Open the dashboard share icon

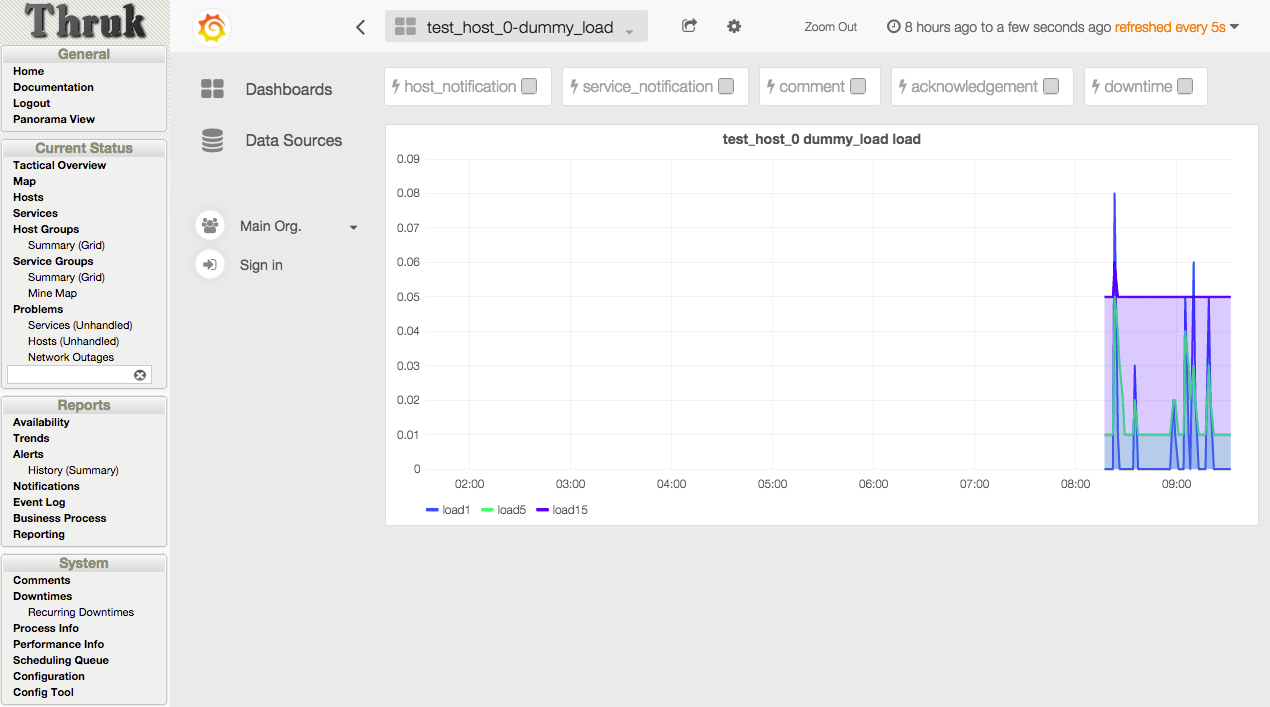[688, 27]
